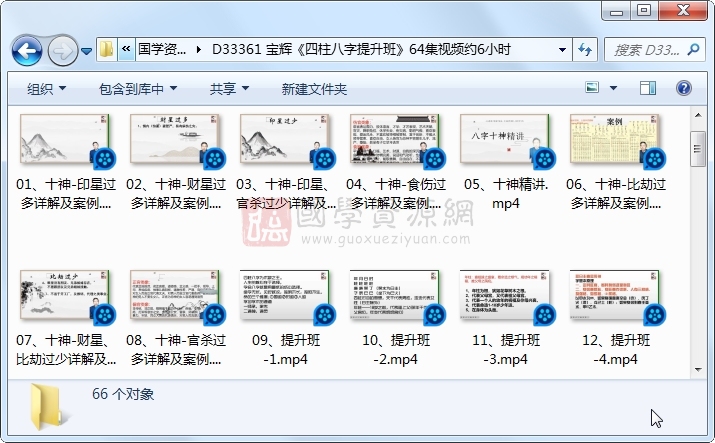The image size is (715, 443).
Task: Click file name 09、提升班-1.mp4
Action: [x=286, y=350]
